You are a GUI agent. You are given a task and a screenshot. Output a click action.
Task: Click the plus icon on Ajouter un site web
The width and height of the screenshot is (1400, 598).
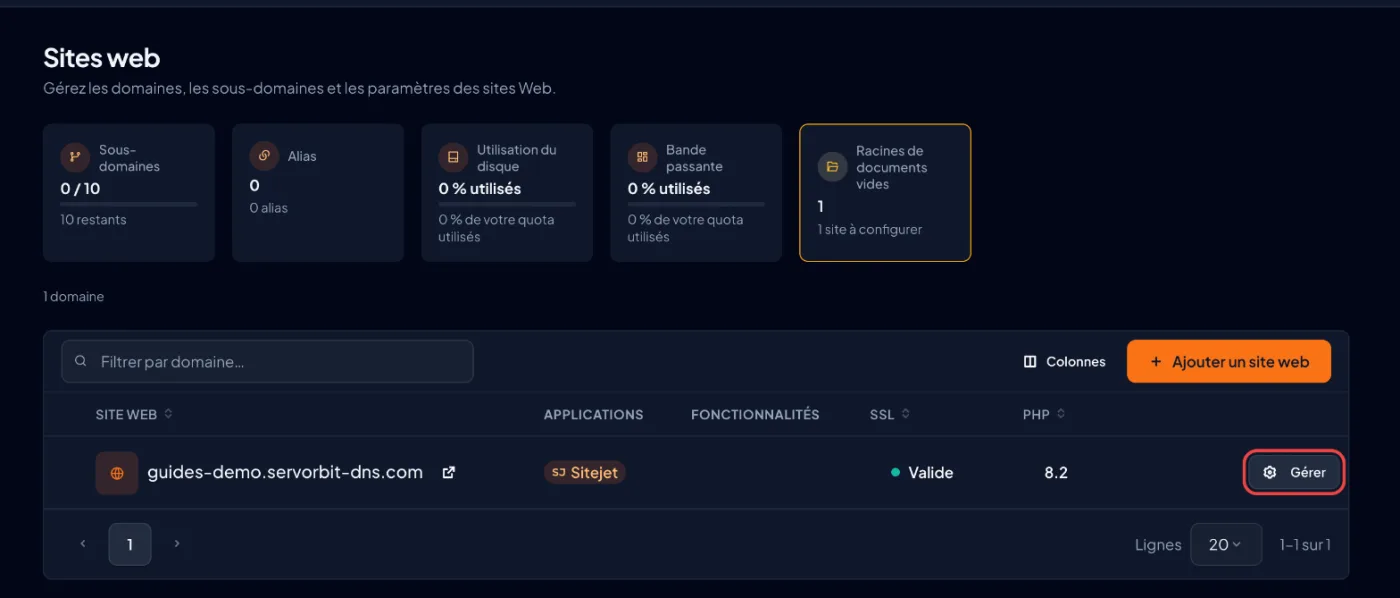[x=1156, y=362]
